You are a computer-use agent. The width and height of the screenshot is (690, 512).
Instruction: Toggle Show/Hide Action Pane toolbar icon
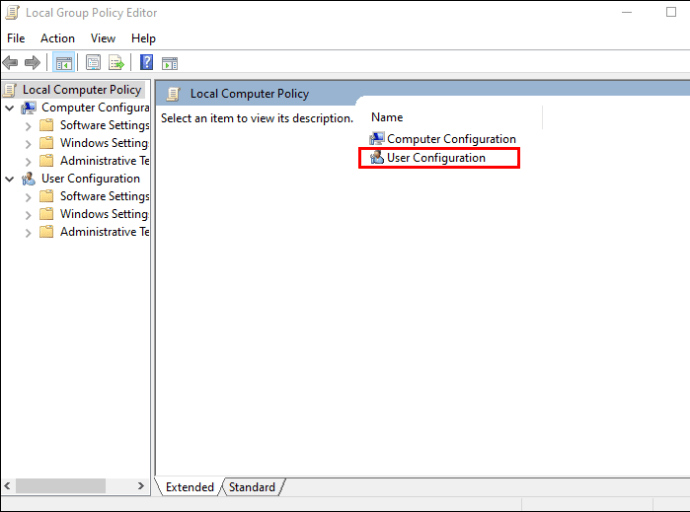[170, 64]
